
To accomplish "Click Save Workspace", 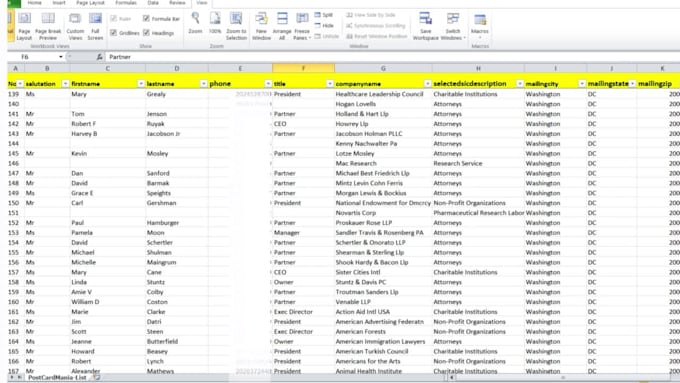I will click(x=425, y=26).
